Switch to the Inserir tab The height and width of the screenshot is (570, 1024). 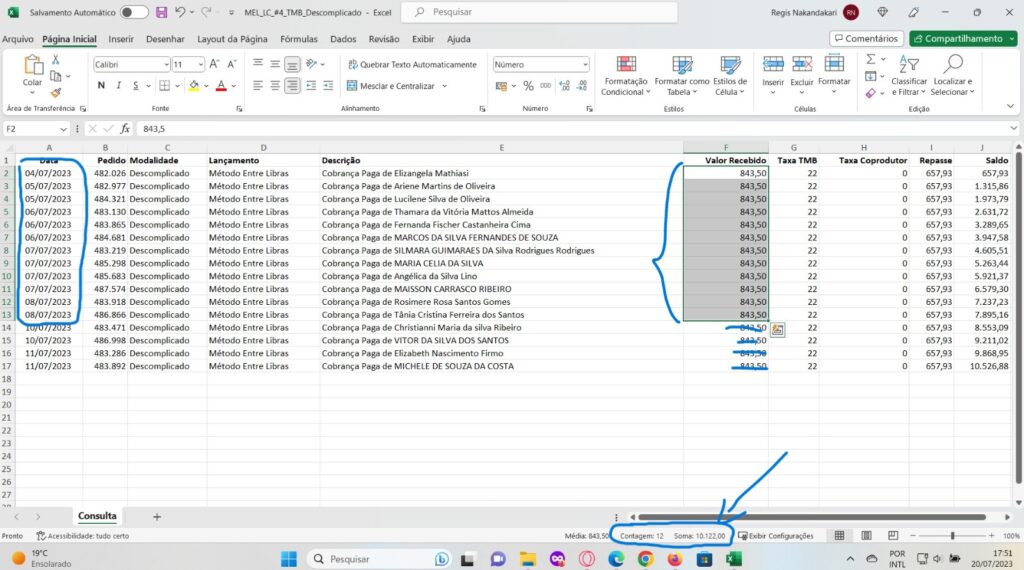tap(121, 39)
